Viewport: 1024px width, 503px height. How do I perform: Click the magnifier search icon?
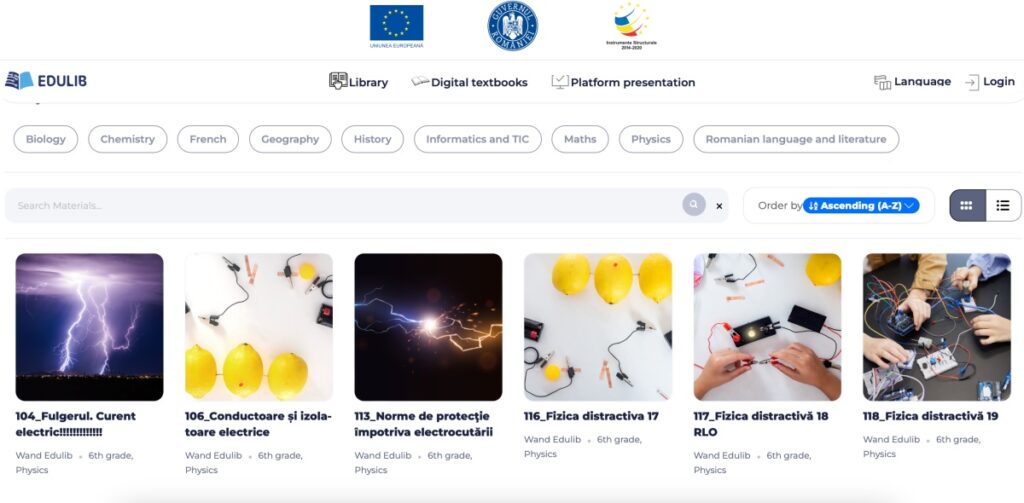[694, 205]
